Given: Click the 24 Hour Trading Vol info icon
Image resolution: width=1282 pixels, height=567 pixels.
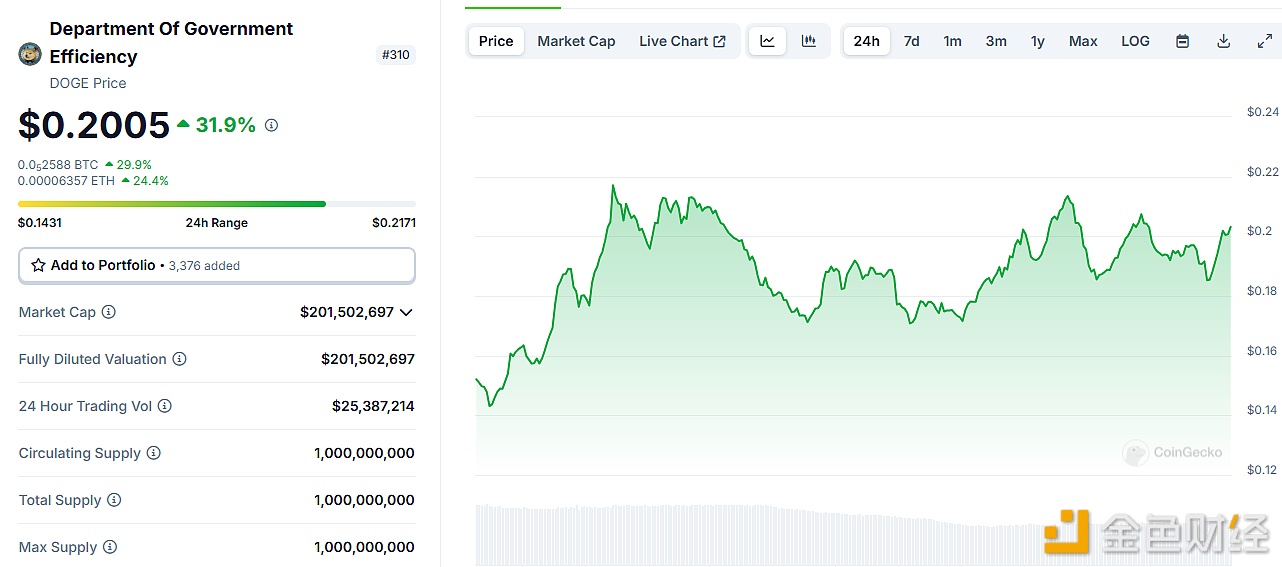Looking at the screenshot, I should [164, 406].
